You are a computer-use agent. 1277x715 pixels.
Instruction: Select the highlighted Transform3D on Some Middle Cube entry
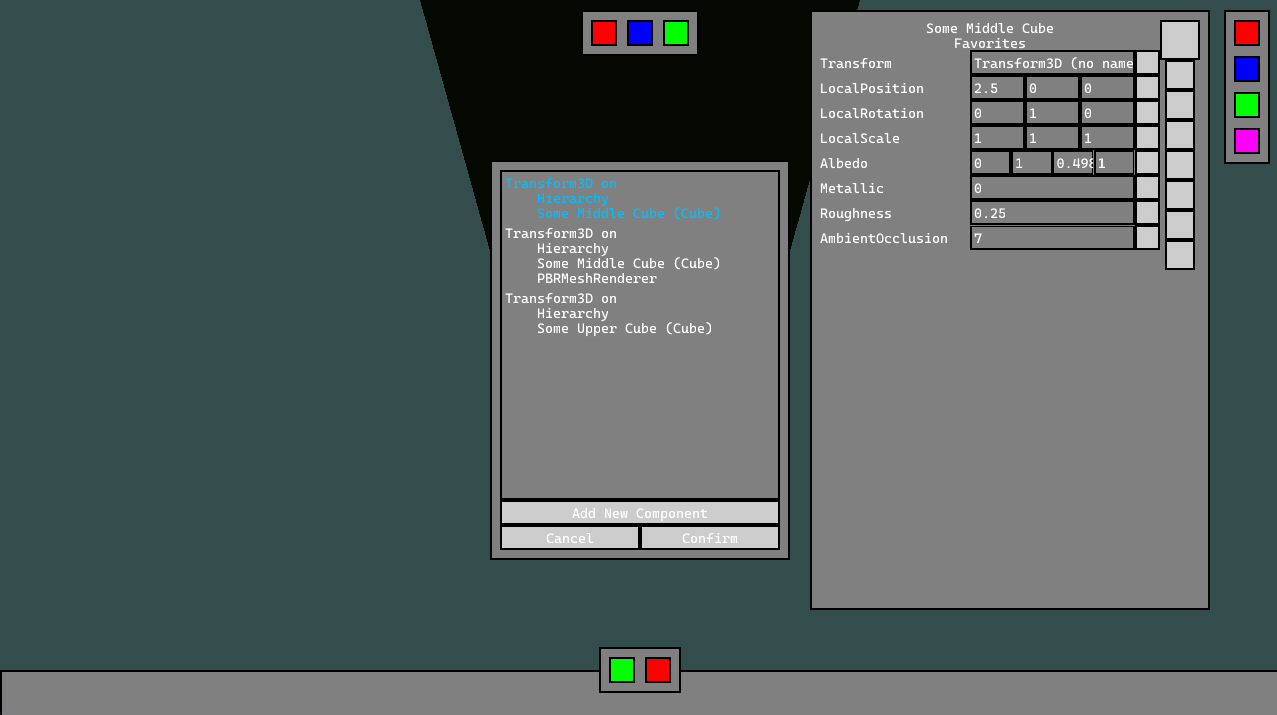(x=612, y=198)
